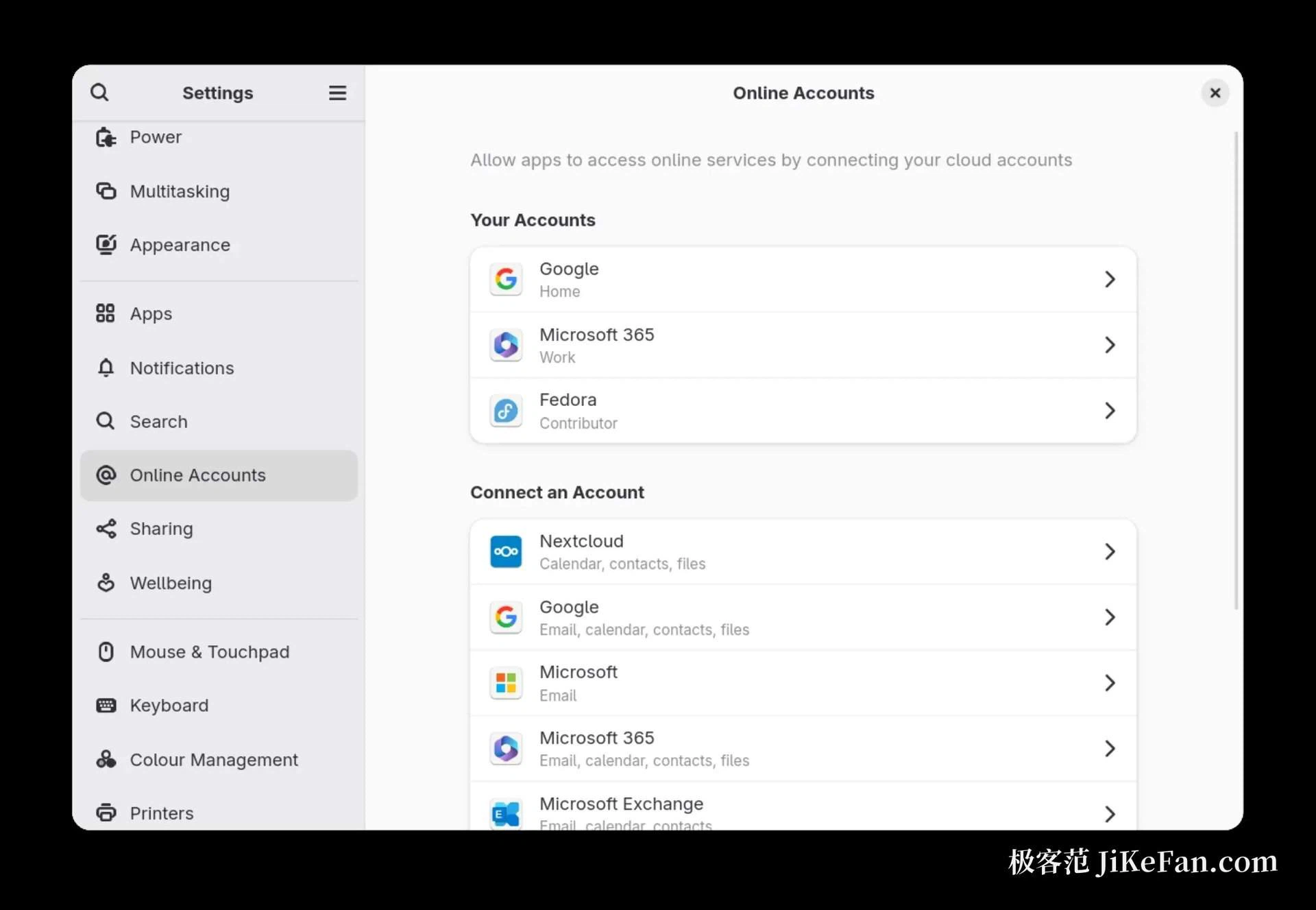Click the Google logo in Your Accounts
This screenshot has height=910, width=1316.
506,279
